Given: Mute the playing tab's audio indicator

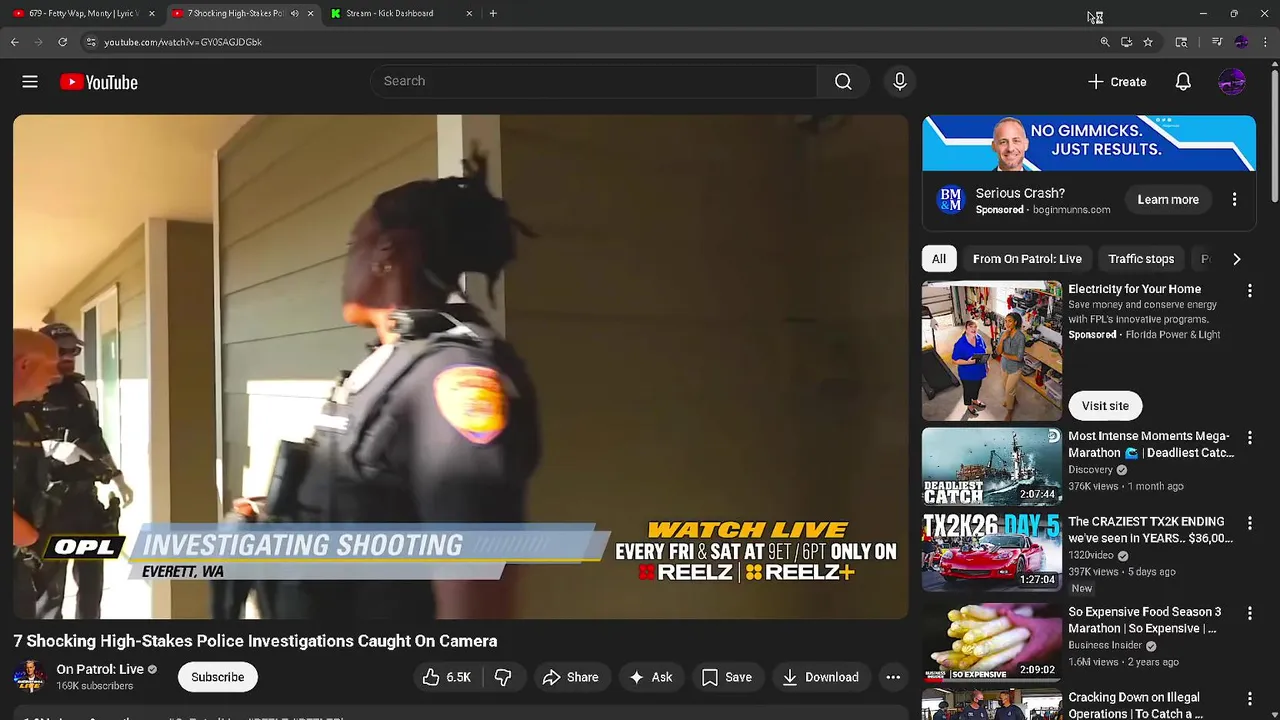Looking at the screenshot, I should 294,13.
